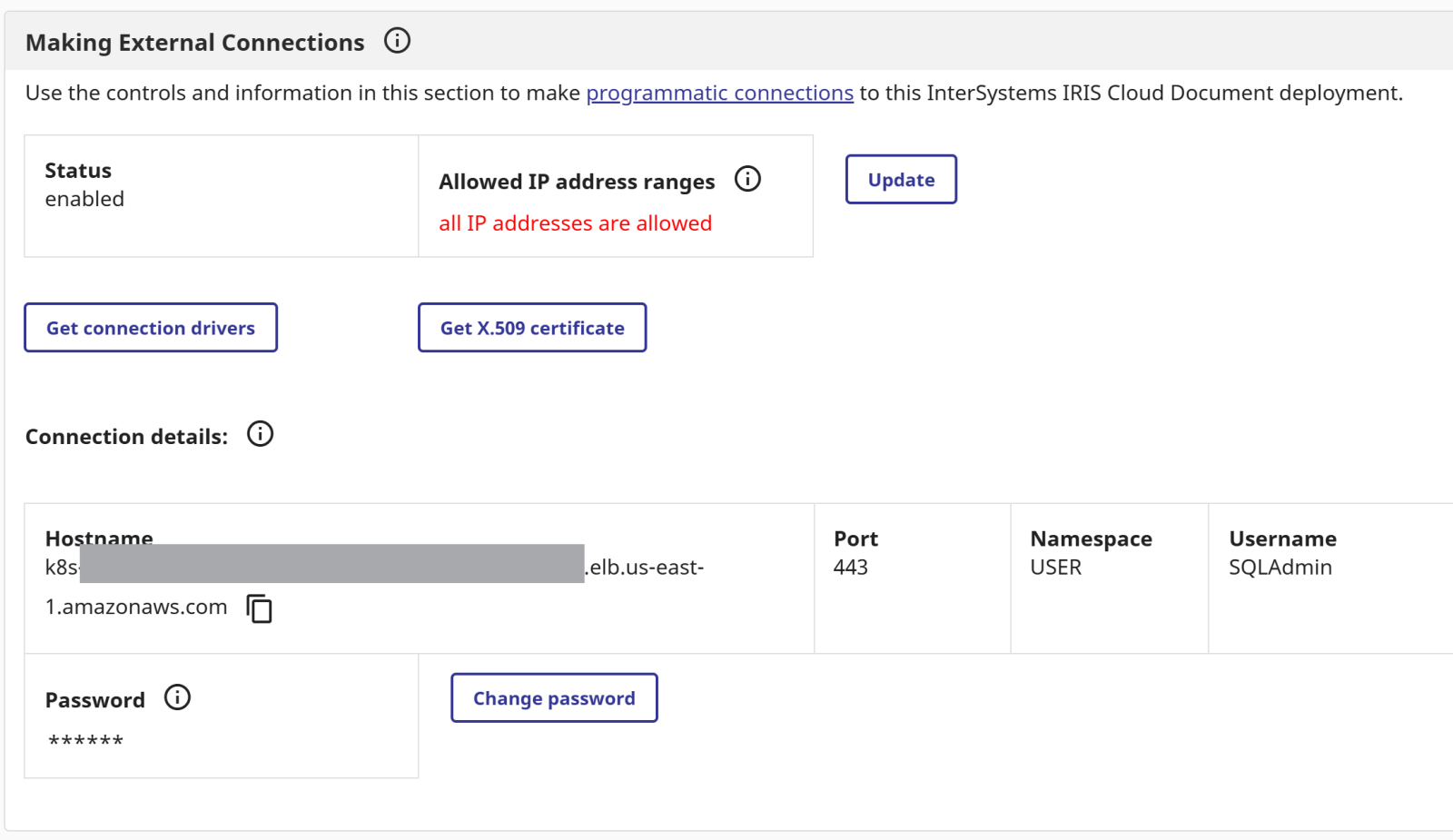Viewport: 1453px width, 840px height.
Task: Click the Password info icon
Action: pyautogui.click(x=177, y=697)
